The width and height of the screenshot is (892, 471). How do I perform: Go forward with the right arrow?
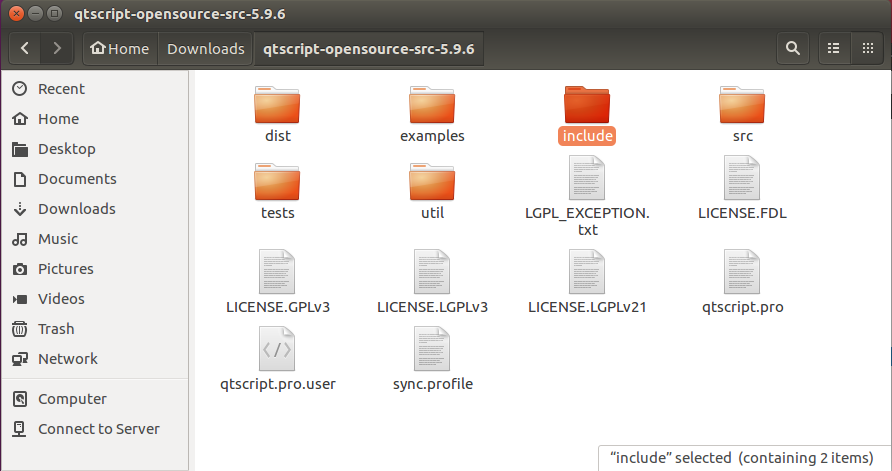[x=57, y=48]
